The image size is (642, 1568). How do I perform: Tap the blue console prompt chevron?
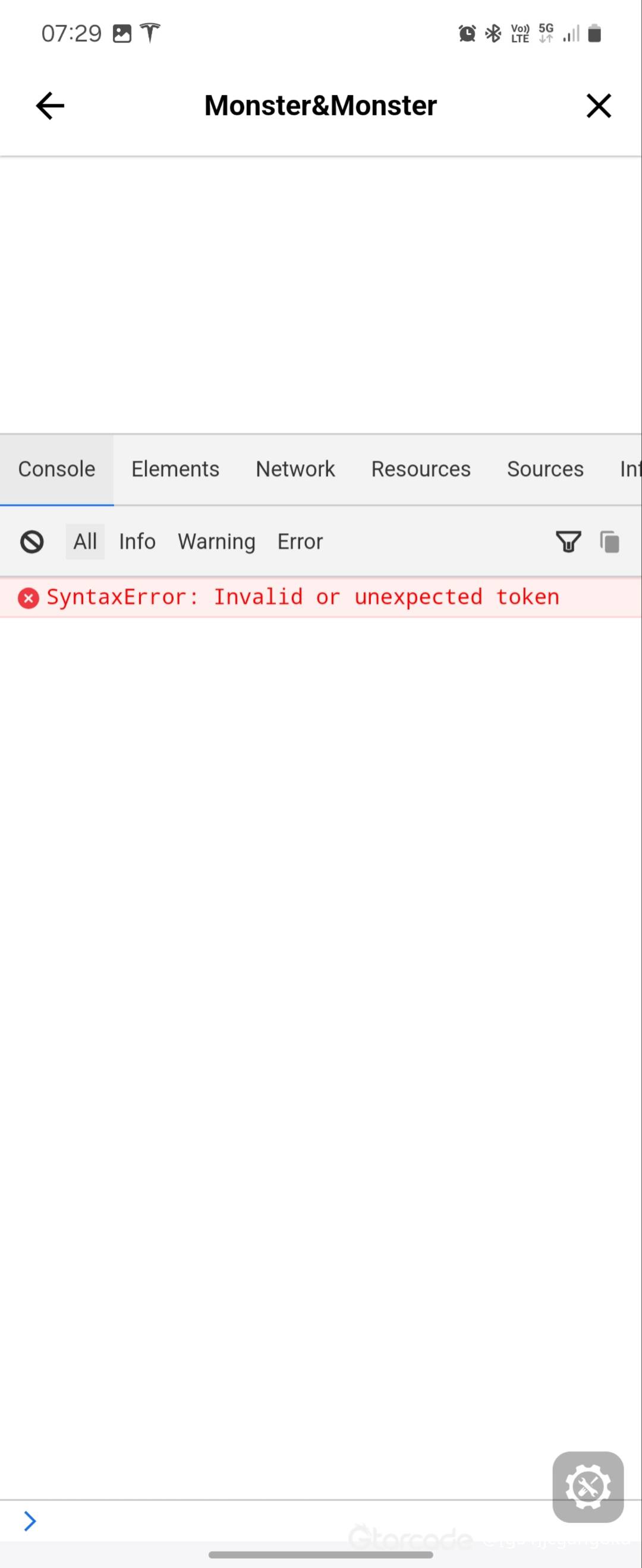pos(29,1521)
